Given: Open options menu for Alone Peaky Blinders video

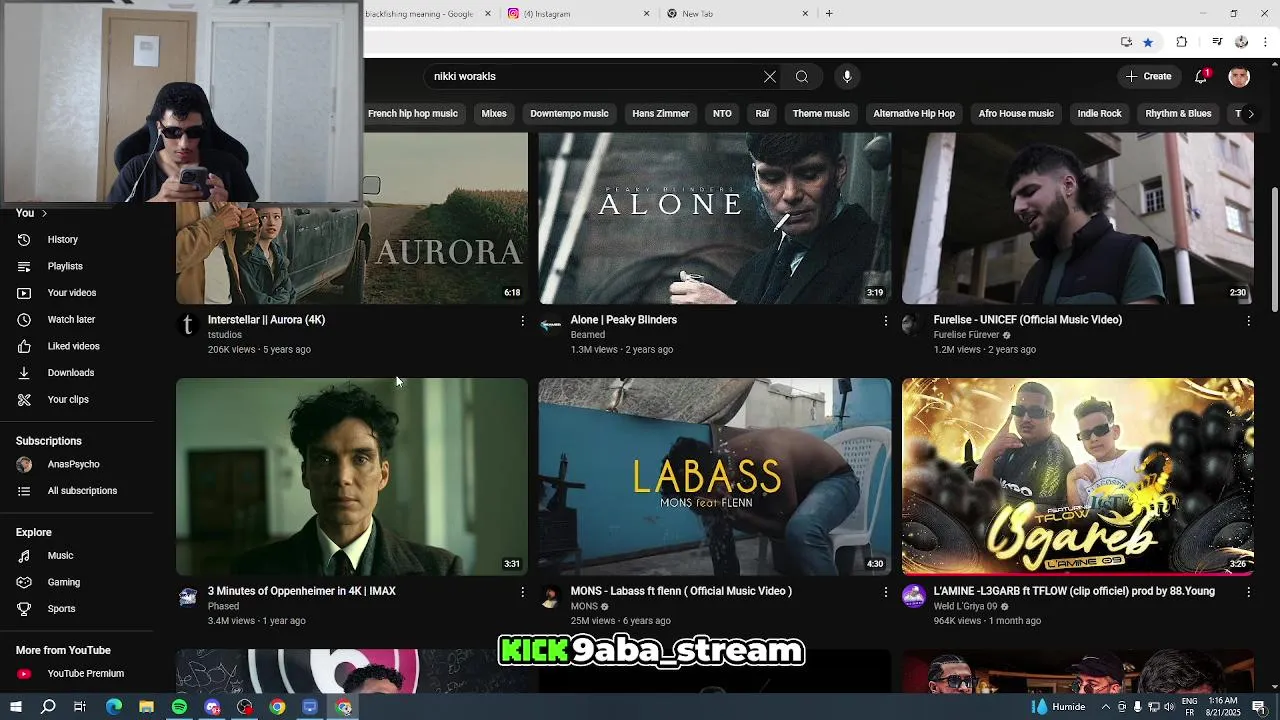Looking at the screenshot, I should point(885,321).
